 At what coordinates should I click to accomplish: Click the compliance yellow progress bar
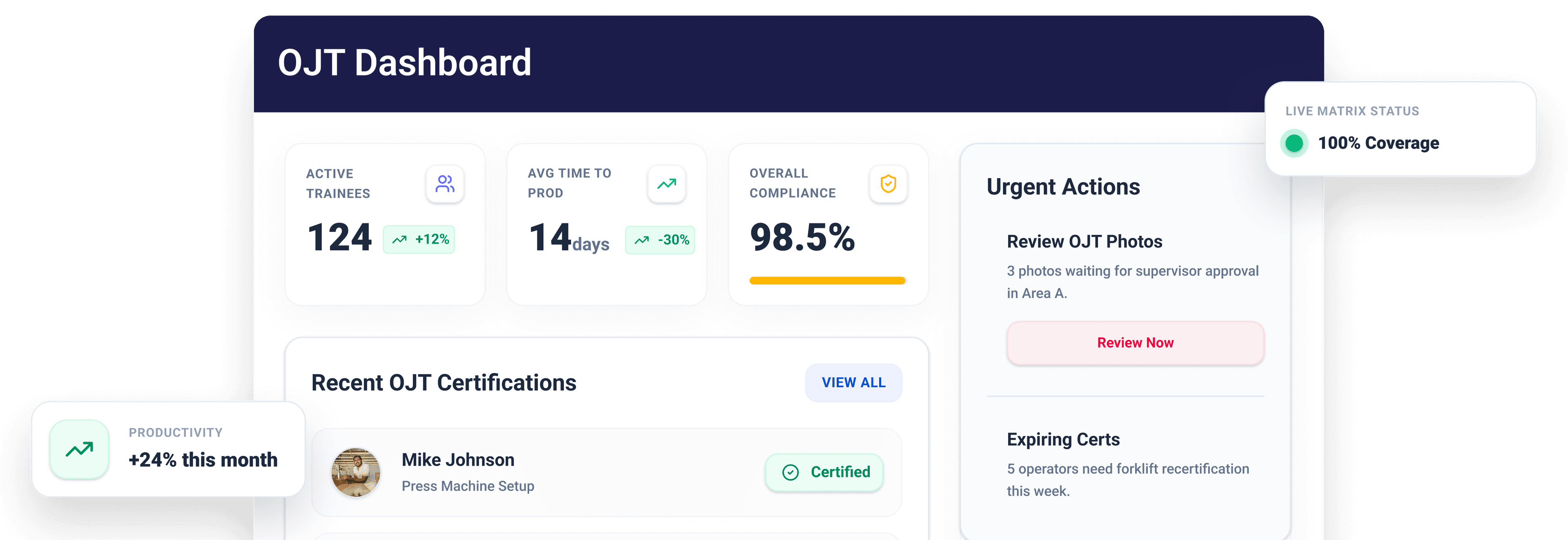pos(828,281)
